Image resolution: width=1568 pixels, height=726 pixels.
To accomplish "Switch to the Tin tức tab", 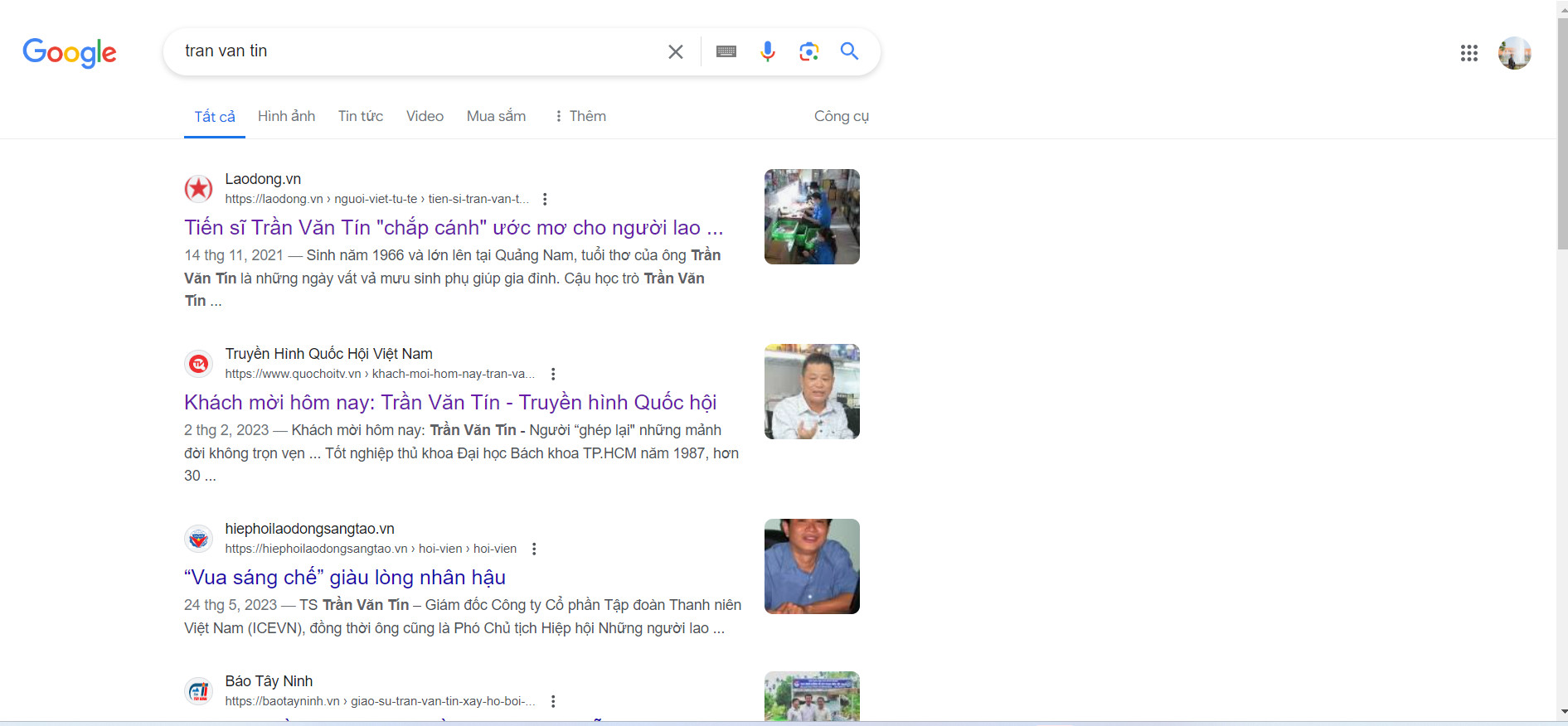I will 360,116.
